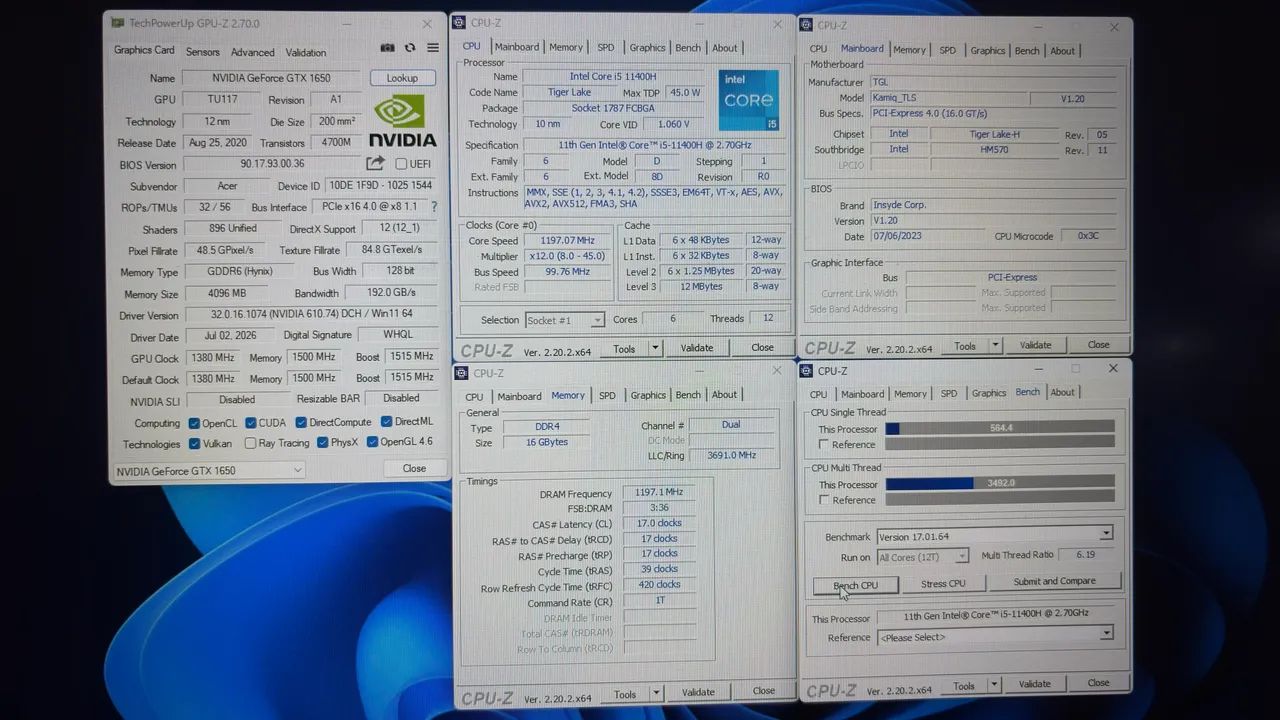Click the Chipset value Tiger Lake-H
The height and width of the screenshot is (720, 1280).
coord(993,134)
